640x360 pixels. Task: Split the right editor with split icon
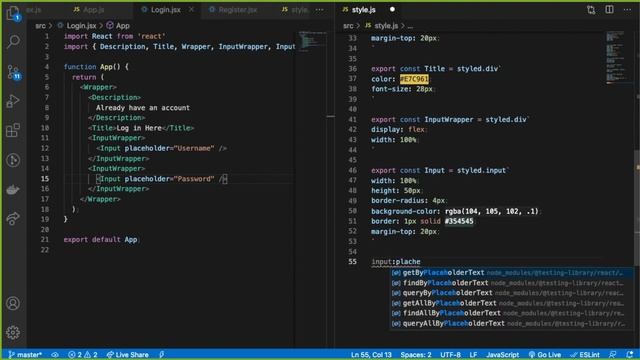click(x=609, y=9)
